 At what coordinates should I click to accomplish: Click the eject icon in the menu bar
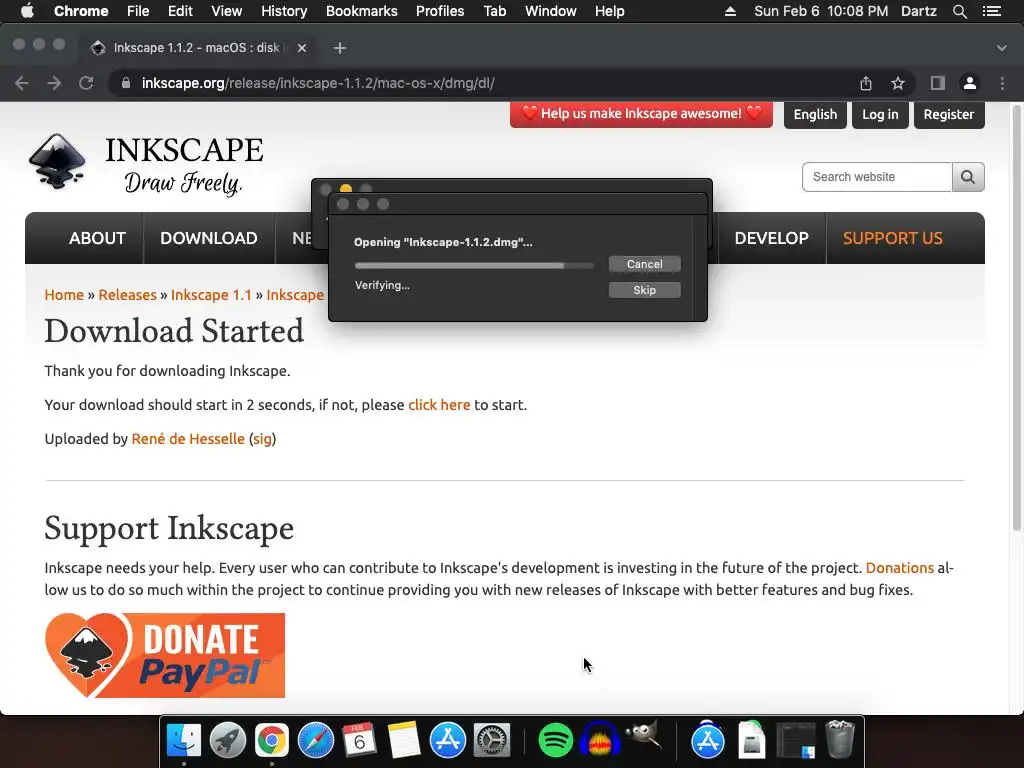[x=730, y=11]
